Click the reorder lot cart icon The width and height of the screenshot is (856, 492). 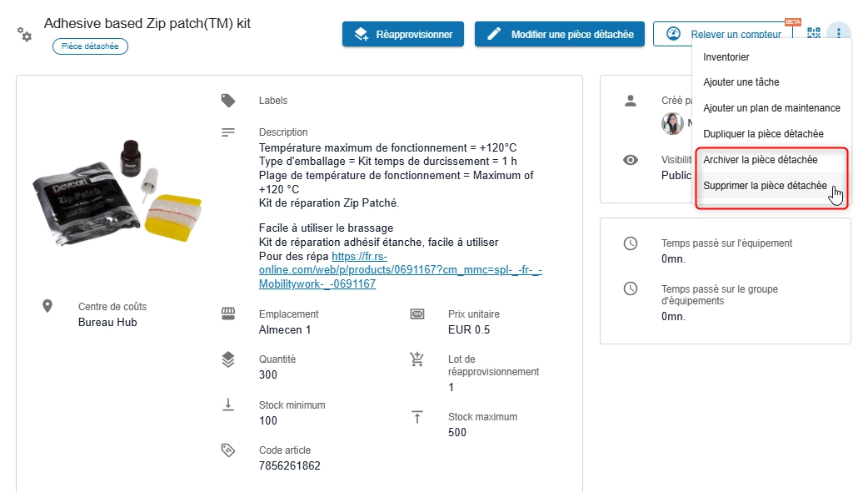[418, 360]
